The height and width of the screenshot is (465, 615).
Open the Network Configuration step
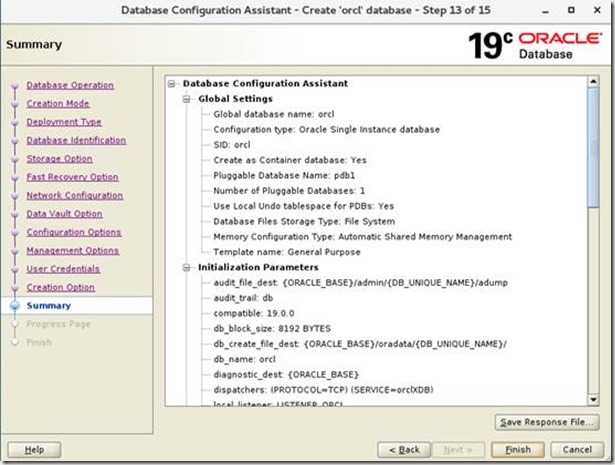click(75, 195)
